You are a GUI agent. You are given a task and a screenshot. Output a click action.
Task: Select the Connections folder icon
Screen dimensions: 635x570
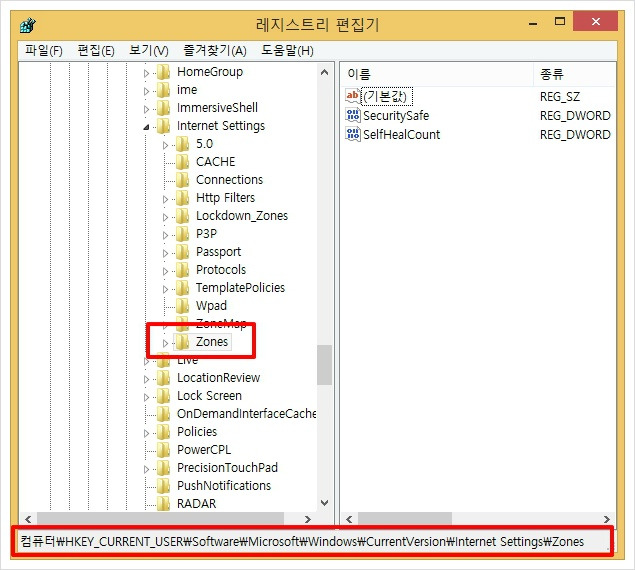click(x=183, y=180)
